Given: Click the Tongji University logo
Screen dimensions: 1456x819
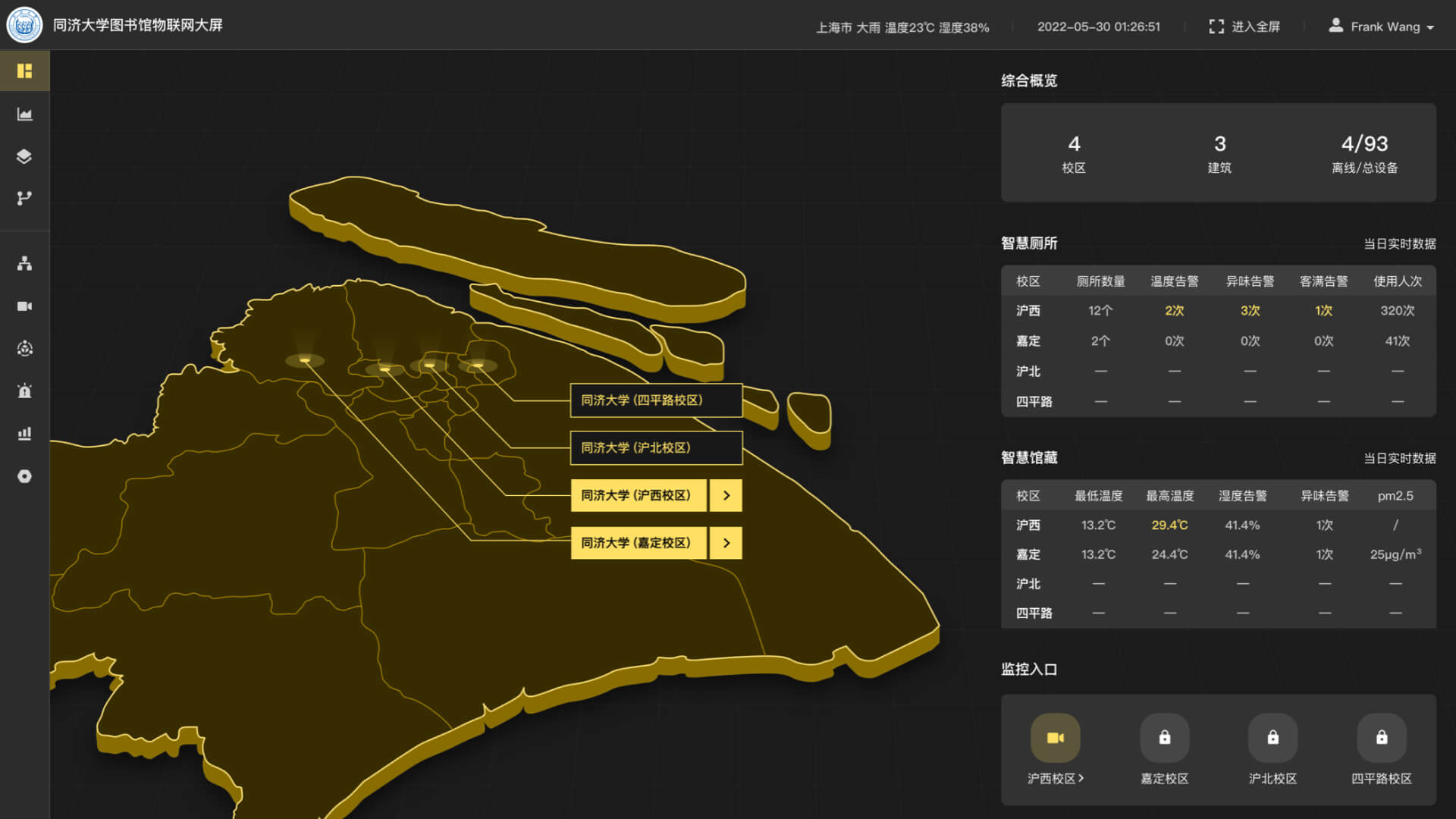Looking at the screenshot, I should coord(24,25).
